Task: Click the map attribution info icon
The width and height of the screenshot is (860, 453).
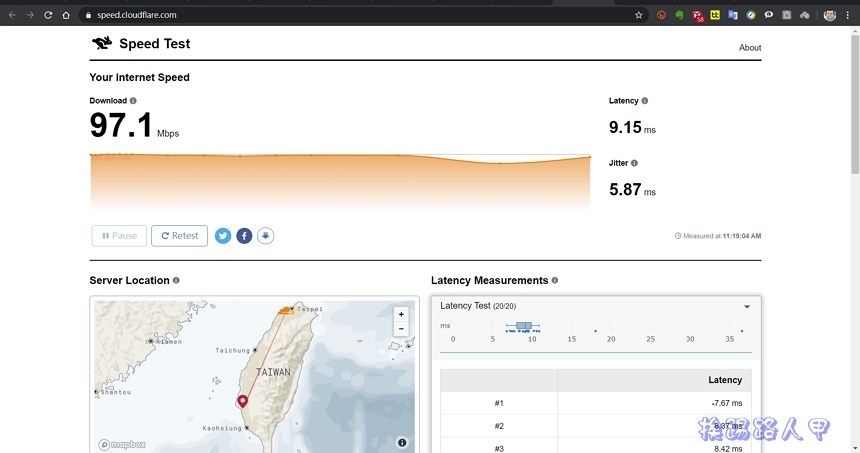Action: click(402, 442)
